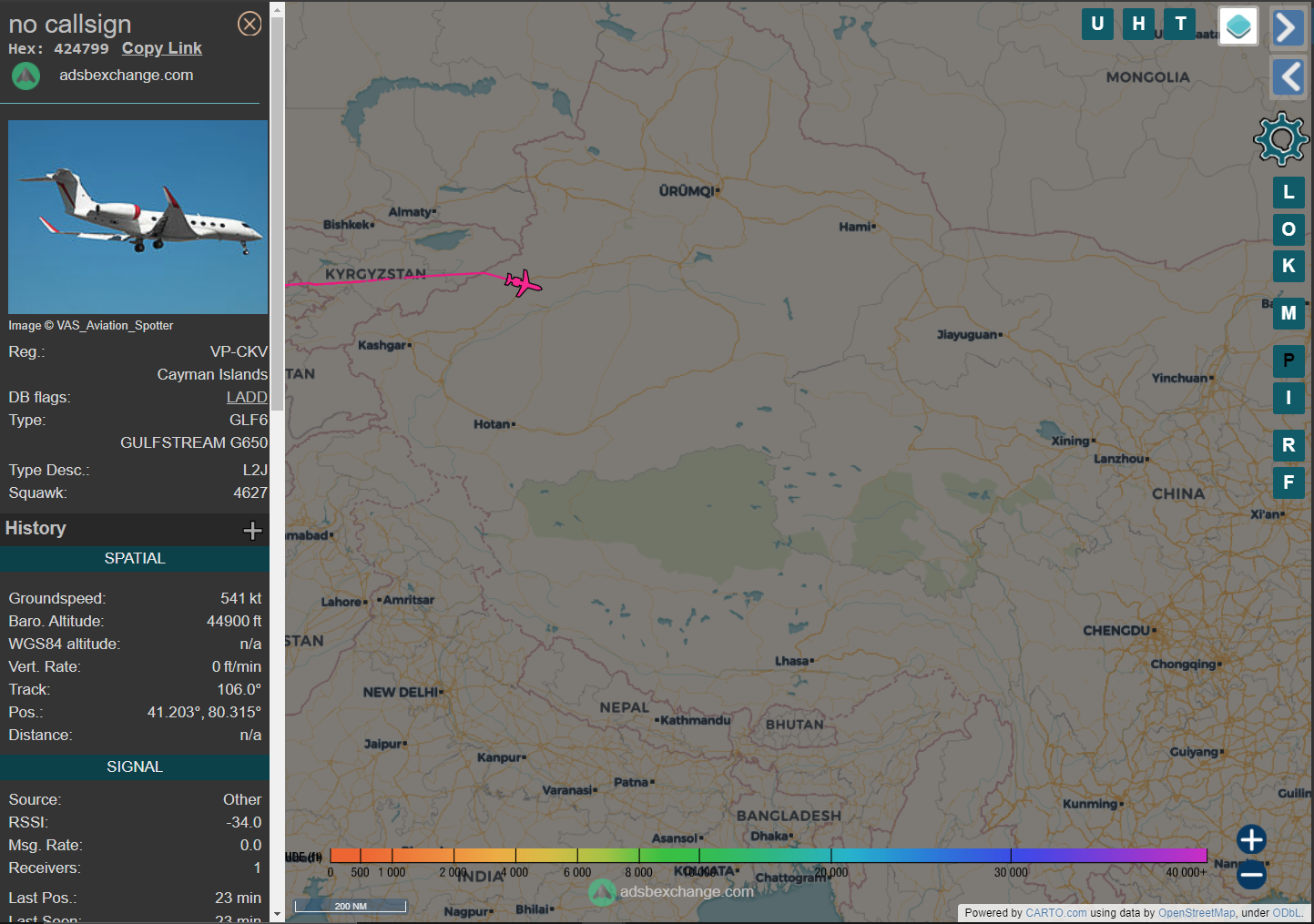Open the CARTO.com attribution link
Screen dimensions: 1314x924
click(x=1056, y=913)
